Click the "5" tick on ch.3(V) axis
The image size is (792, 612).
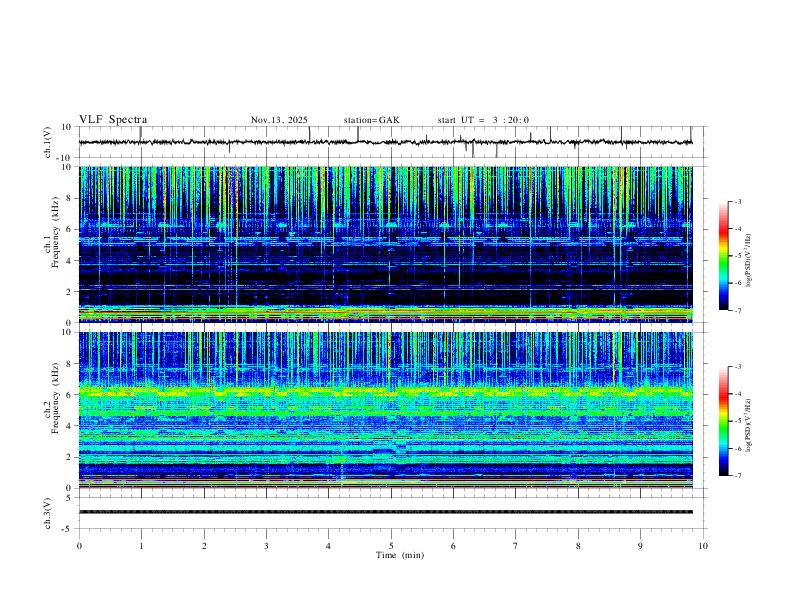tap(70, 497)
